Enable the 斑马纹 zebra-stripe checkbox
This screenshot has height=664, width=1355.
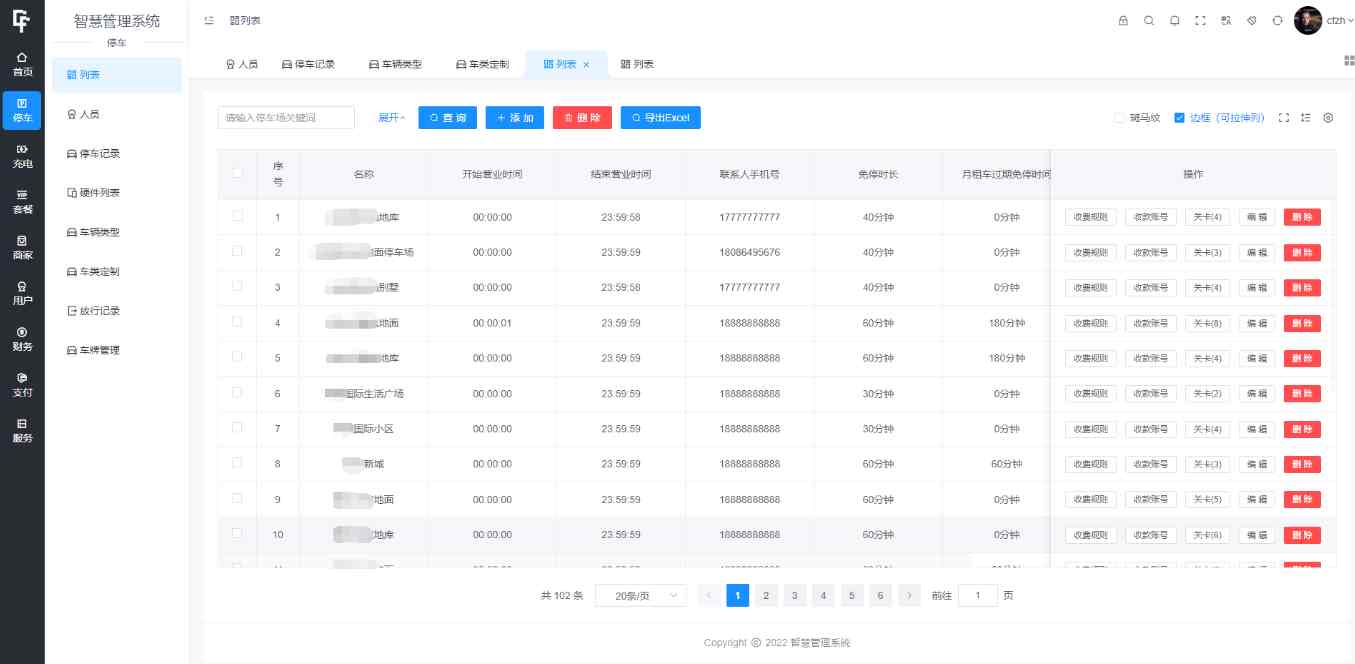pyautogui.click(x=1118, y=117)
